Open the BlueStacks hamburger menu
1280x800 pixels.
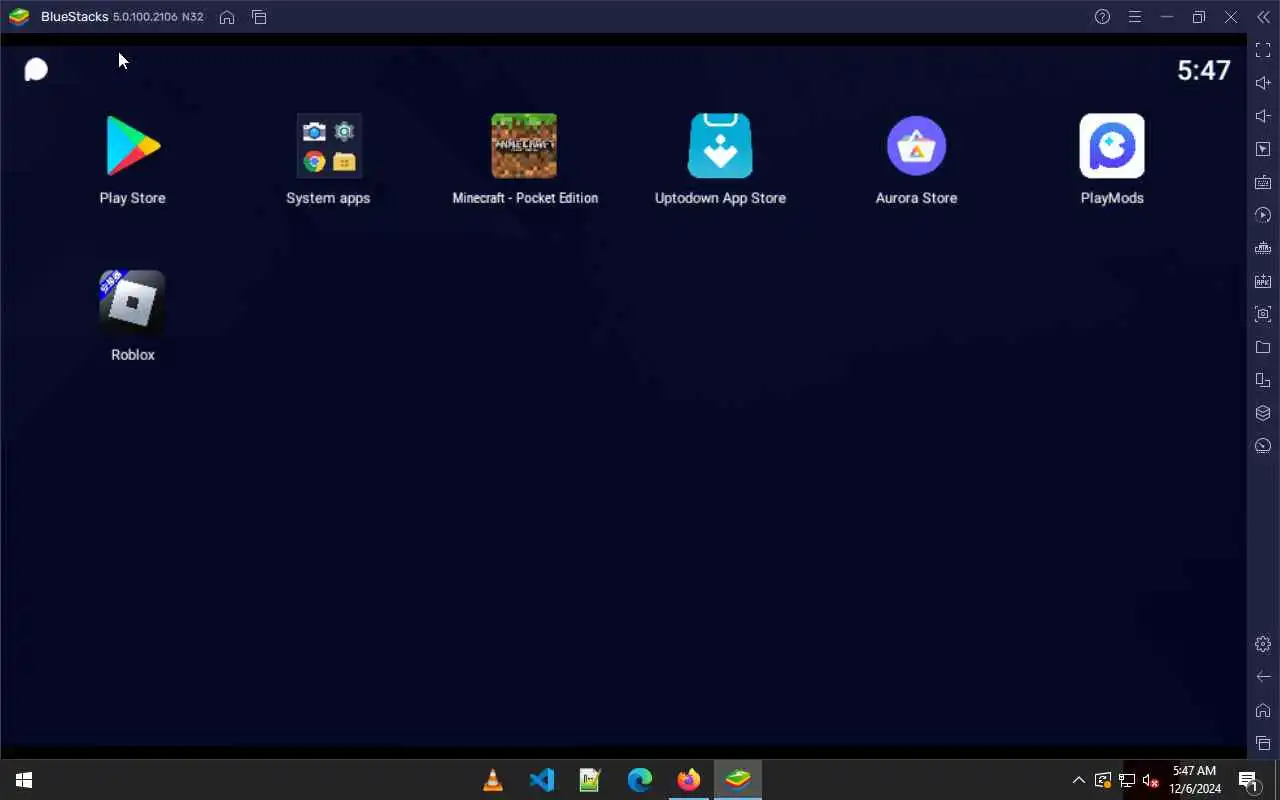pyautogui.click(x=1135, y=17)
